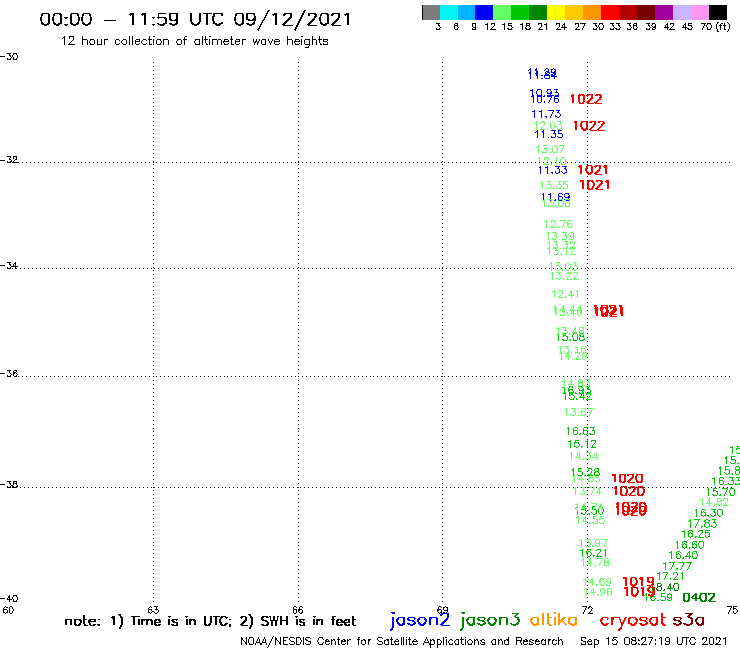740x650 pixels.
Task: Click the orange swatch in the legend bar
Action: pos(592,12)
